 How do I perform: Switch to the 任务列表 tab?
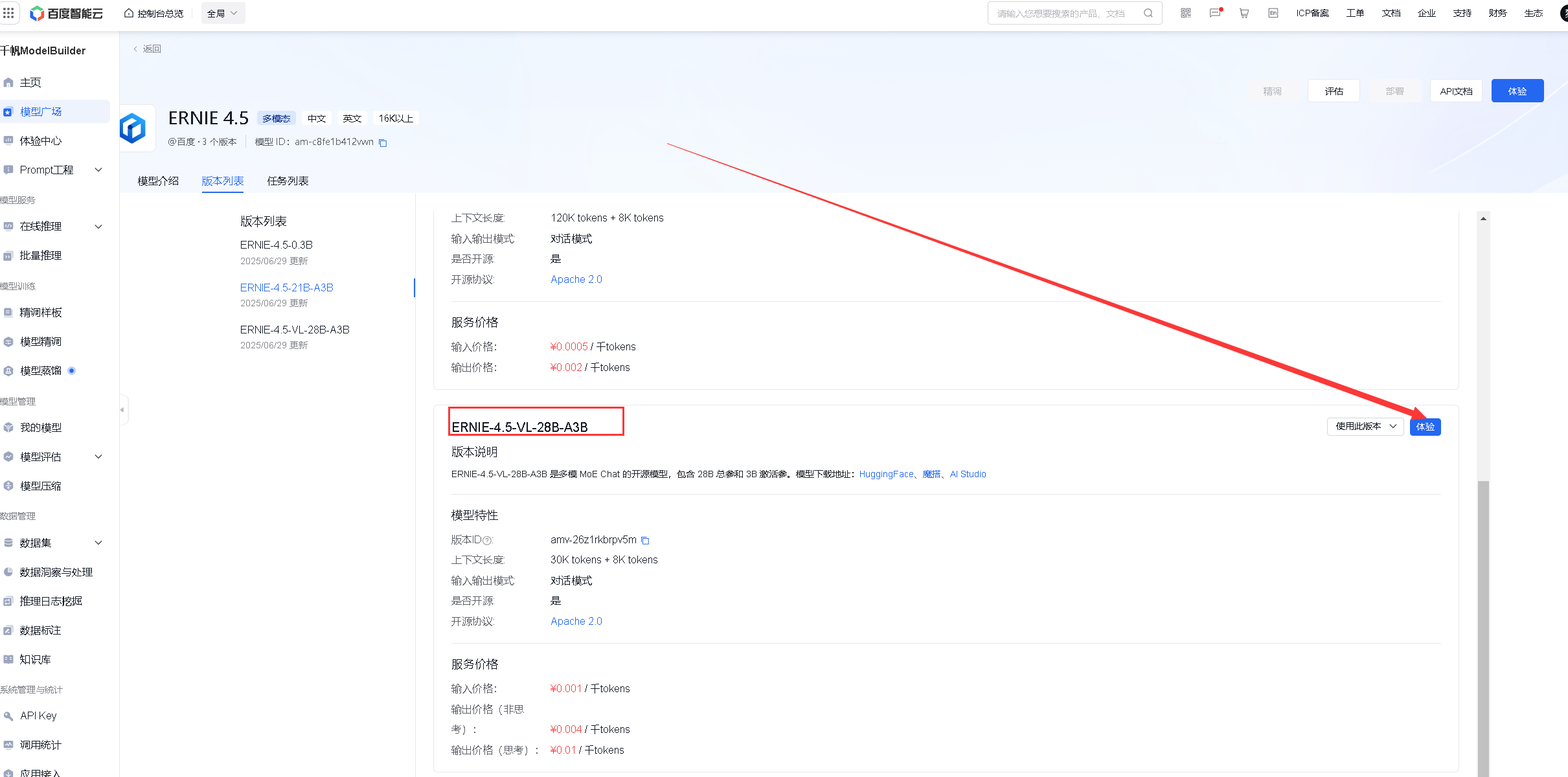point(288,181)
